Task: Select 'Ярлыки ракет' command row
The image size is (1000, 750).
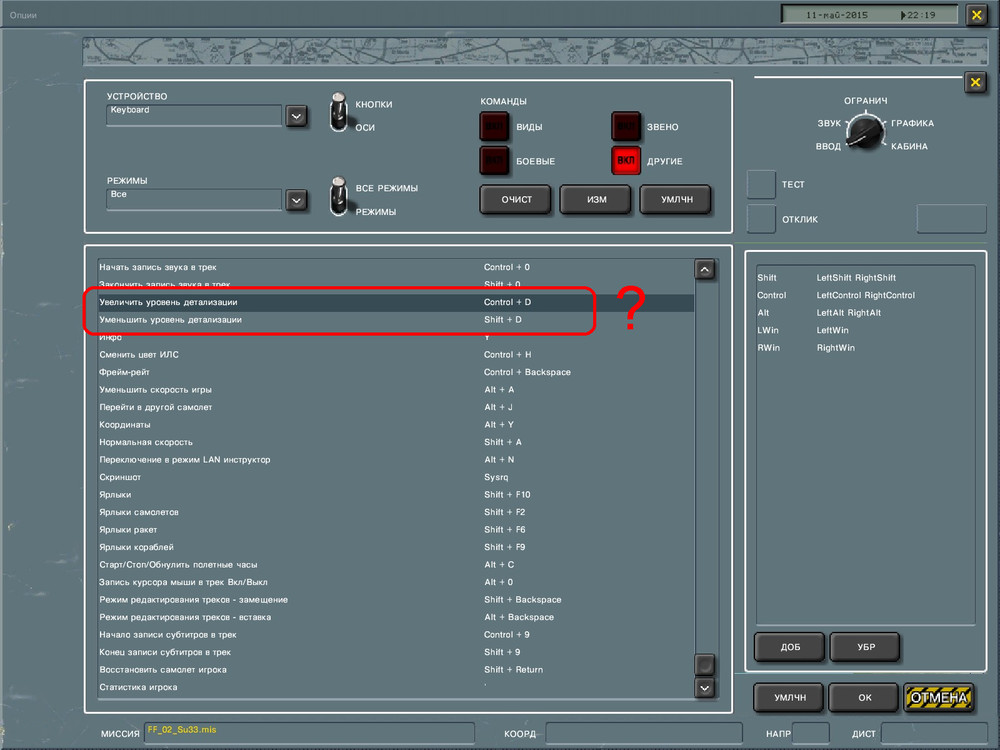Action: (x=395, y=530)
